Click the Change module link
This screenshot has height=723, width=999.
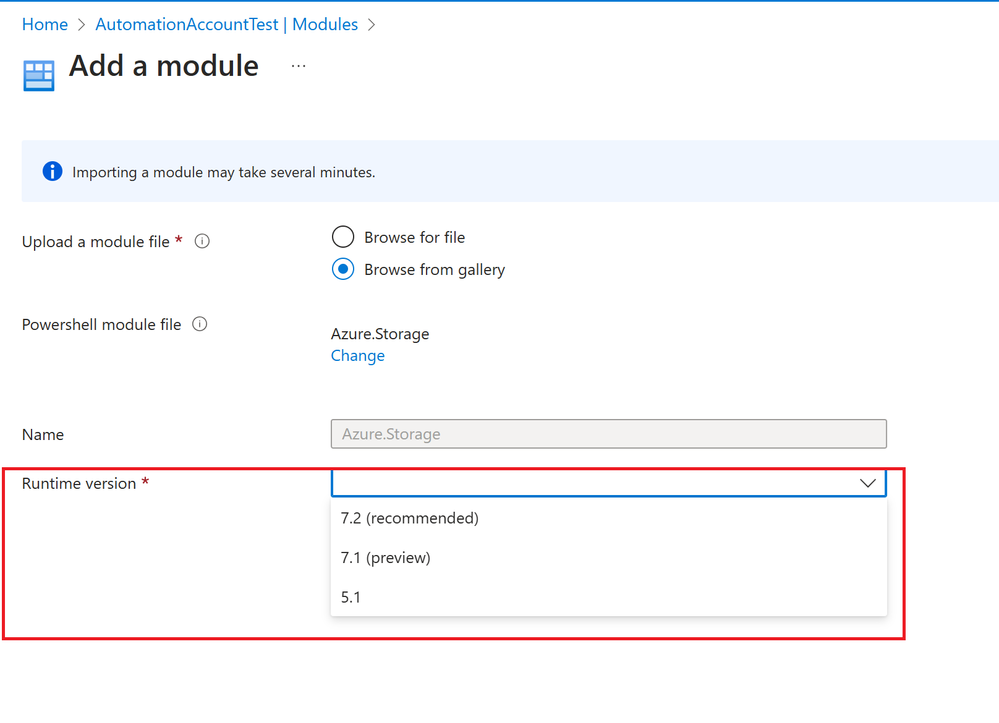pos(357,355)
